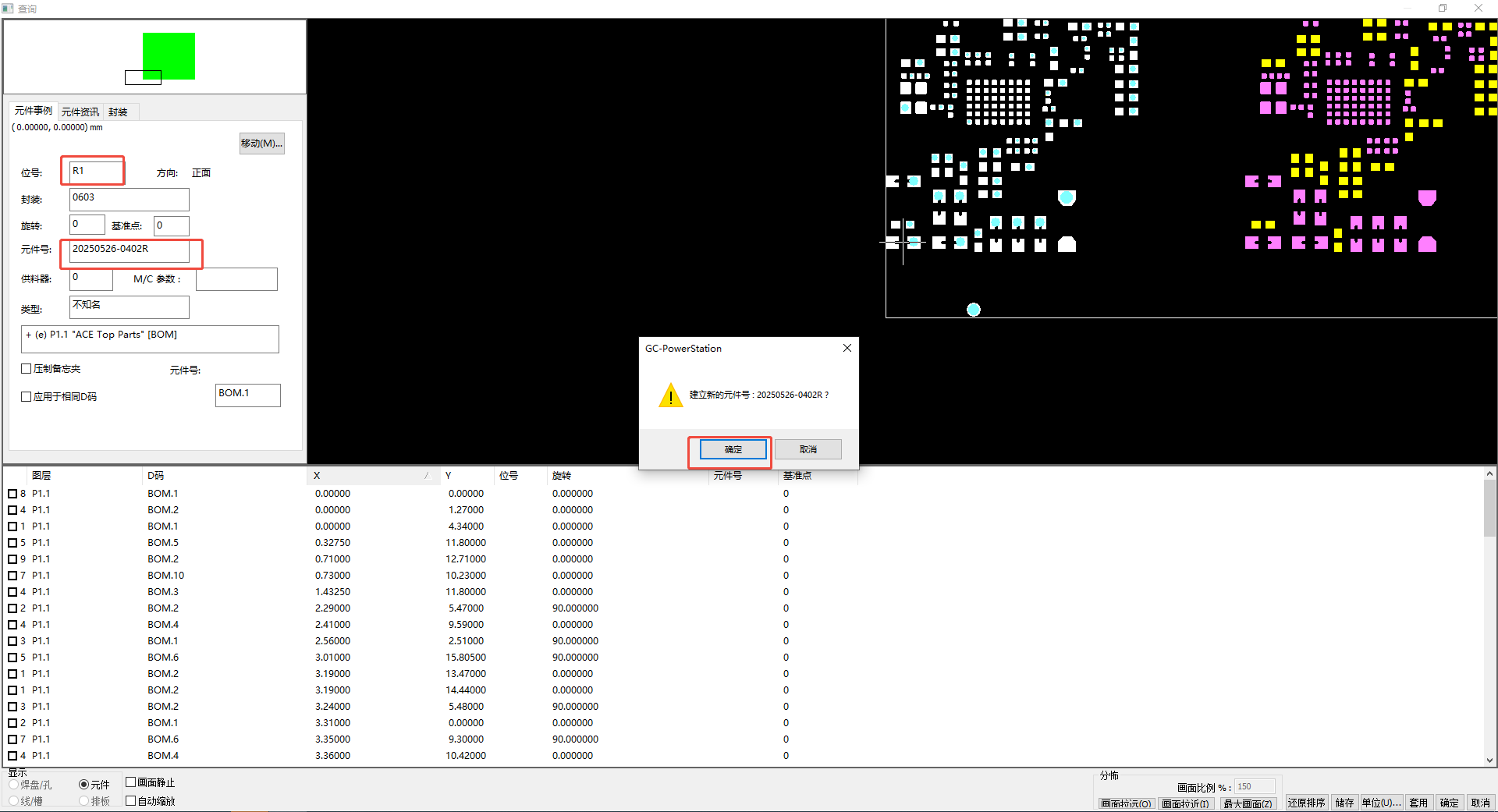The image size is (1498, 812).
Task: Close the GC-PowerStation dialog with X
Action: pos(847,348)
